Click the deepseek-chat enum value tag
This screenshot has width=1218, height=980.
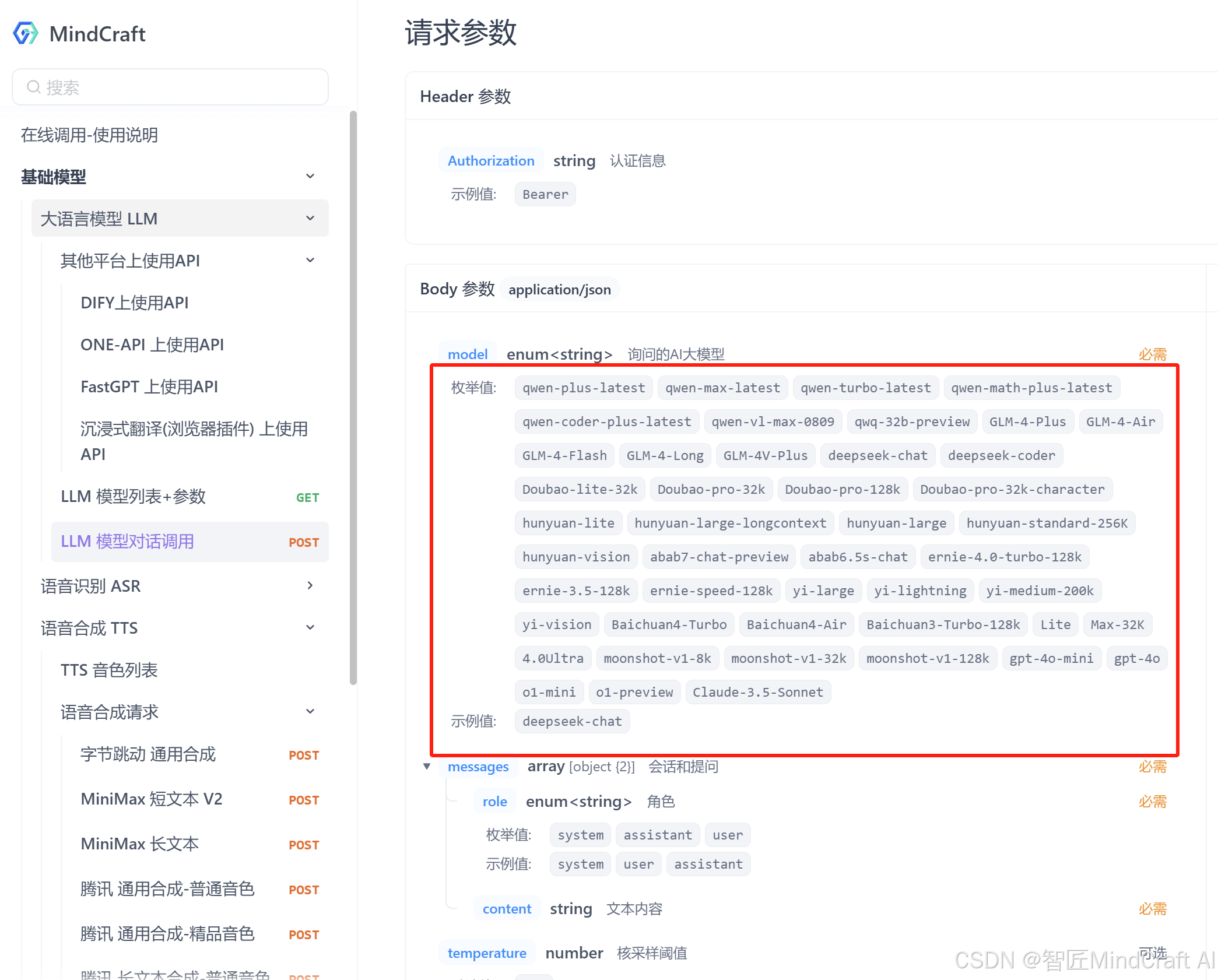[877, 455]
